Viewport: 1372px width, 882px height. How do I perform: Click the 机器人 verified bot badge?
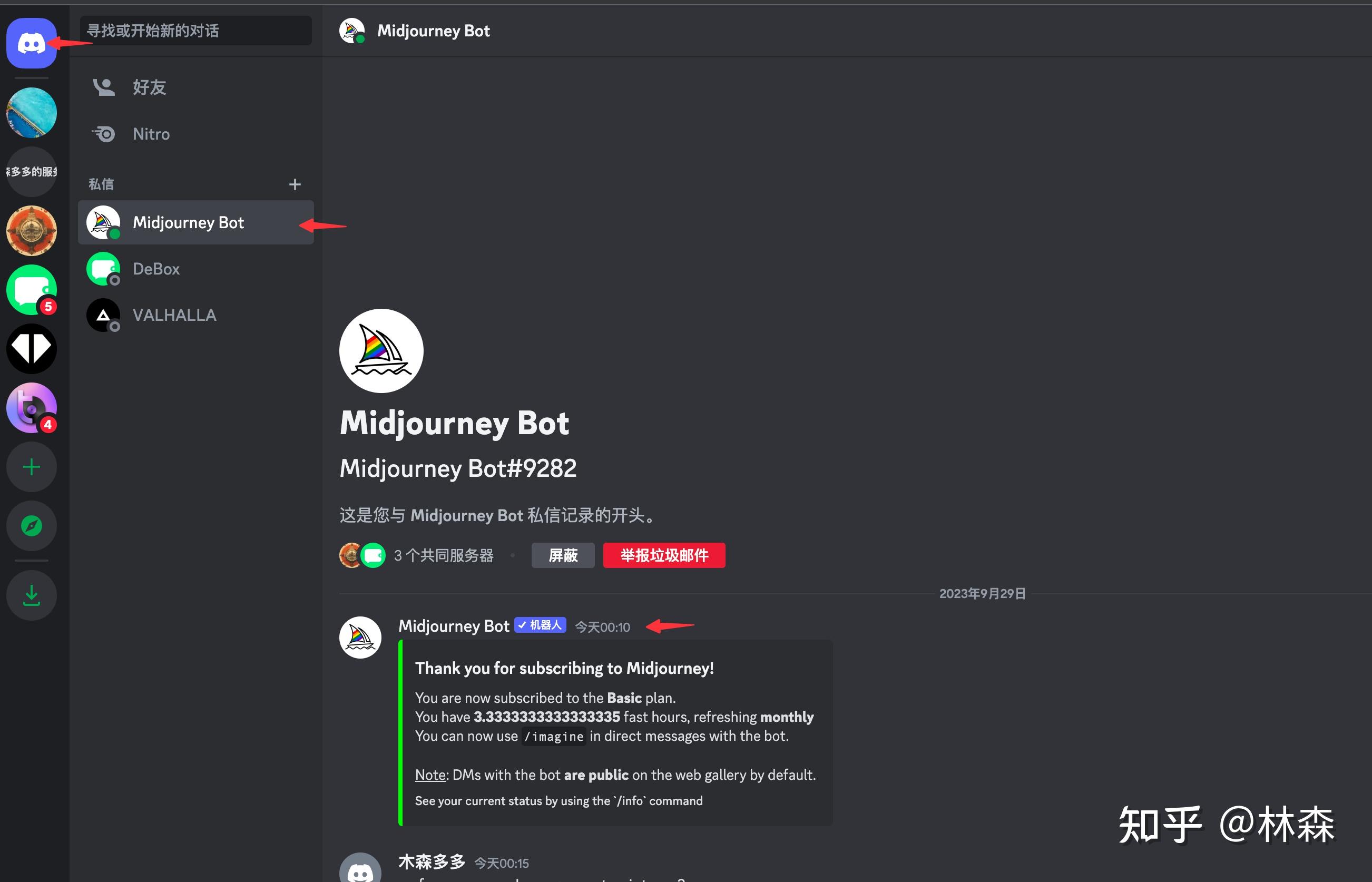tap(540, 625)
